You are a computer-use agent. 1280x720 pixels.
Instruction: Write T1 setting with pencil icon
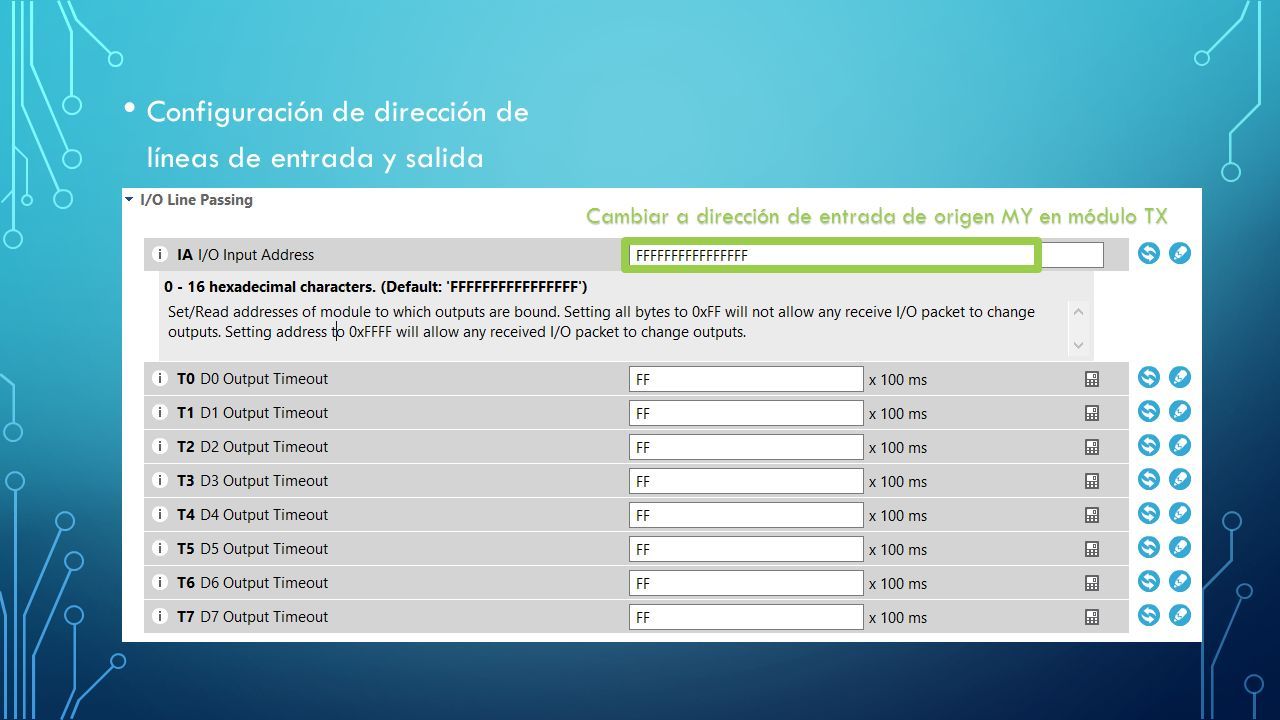[1180, 411]
